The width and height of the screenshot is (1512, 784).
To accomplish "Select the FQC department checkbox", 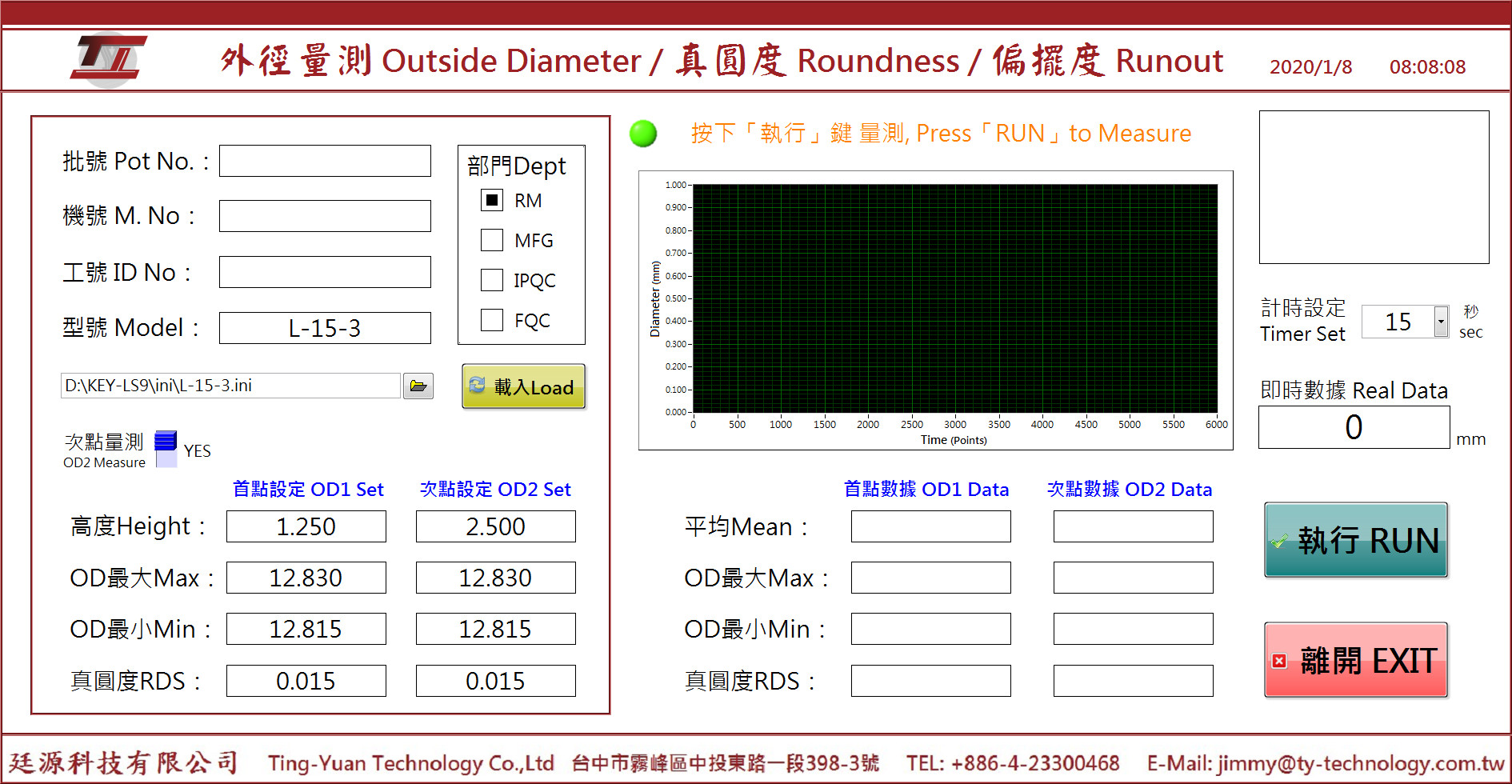I will [492, 320].
